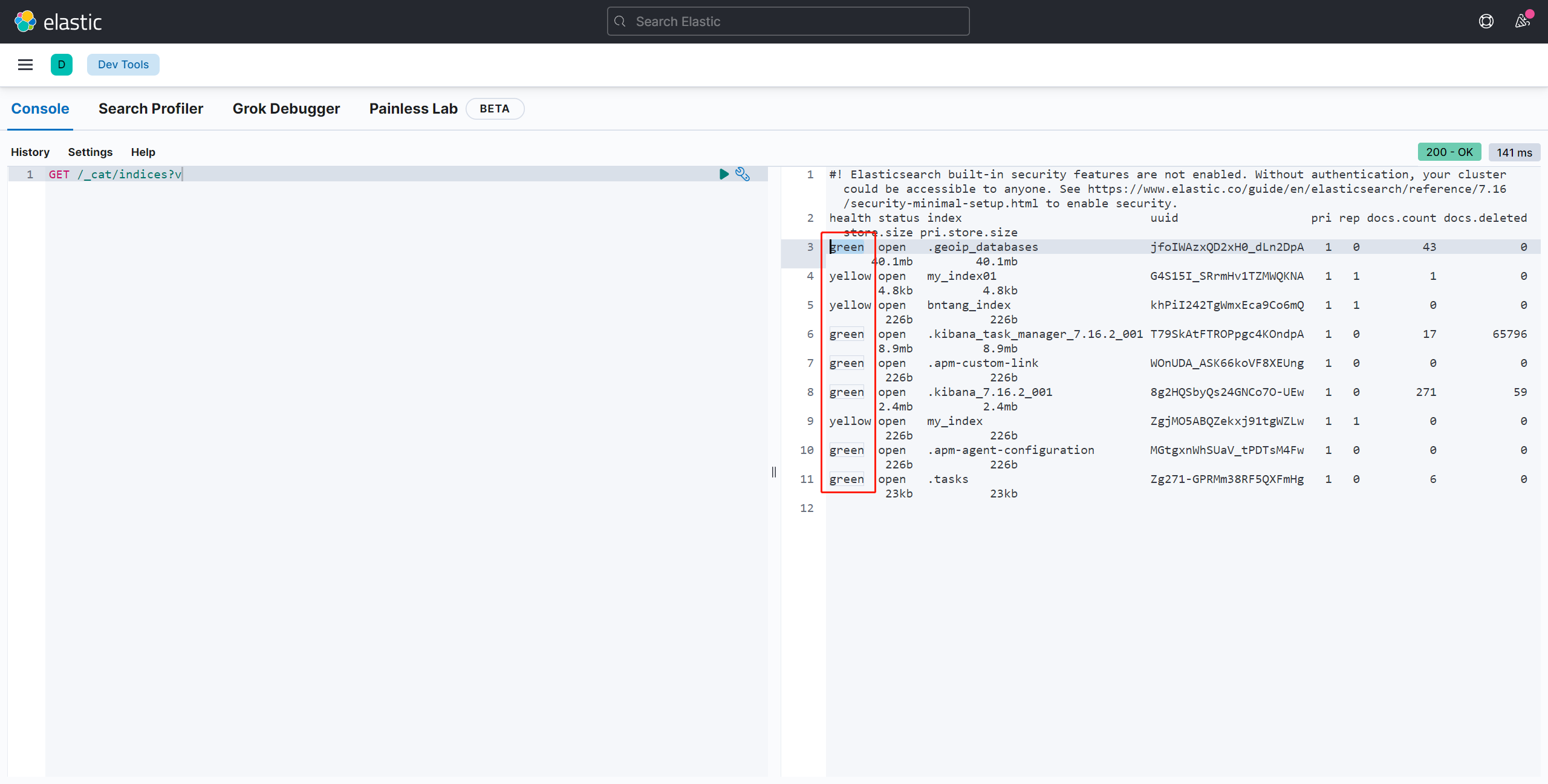Switch to the Search Profiler tab
Screen dimensions: 1548x784
(151, 109)
